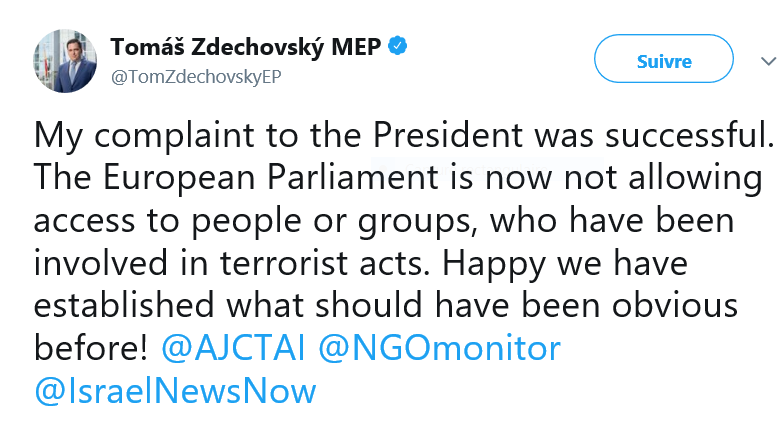781x431 pixels.
Task: Visit the @NGOmonitor mention link
Action: [440, 348]
